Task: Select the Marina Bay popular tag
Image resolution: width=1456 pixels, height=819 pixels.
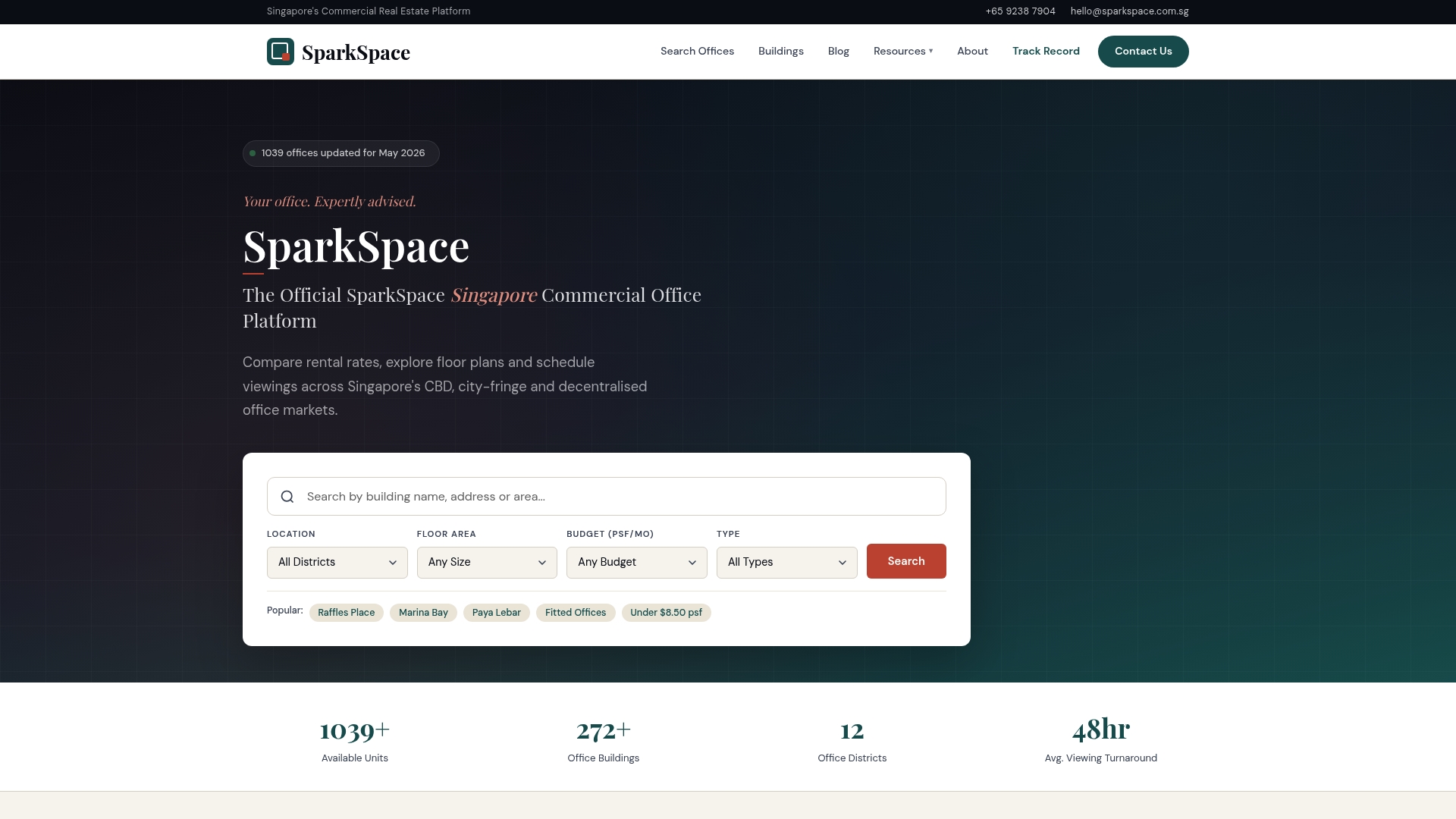Action: tap(423, 613)
